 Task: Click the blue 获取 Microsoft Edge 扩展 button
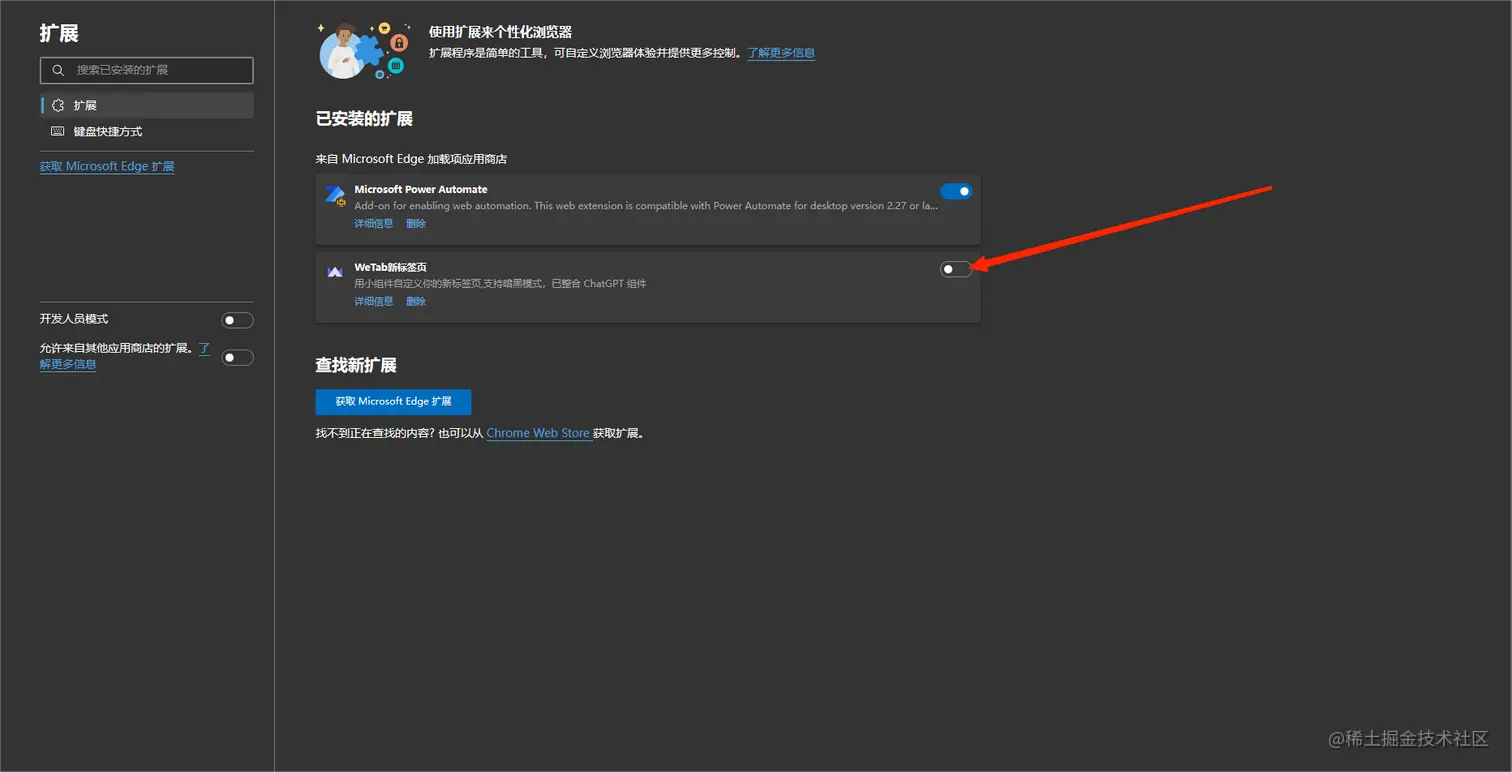tap(393, 401)
